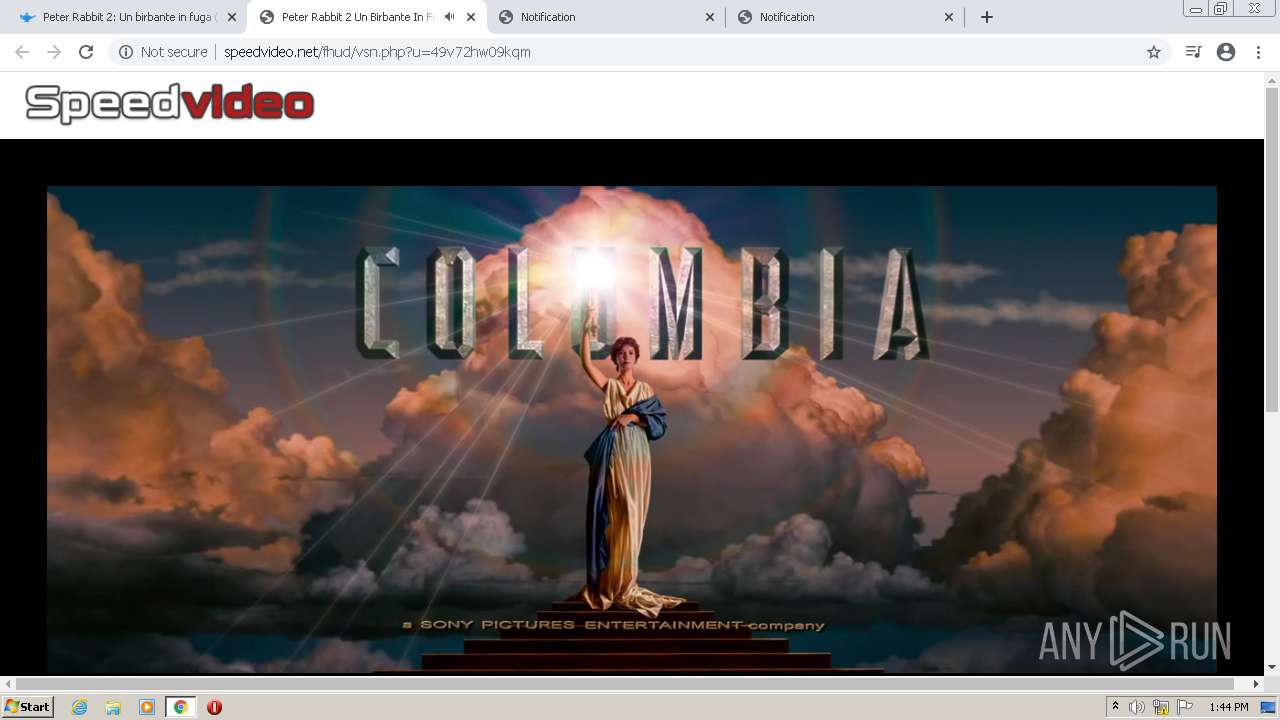Click the show desktop button
This screenshot has height=720, width=1280.
[1268, 707]
